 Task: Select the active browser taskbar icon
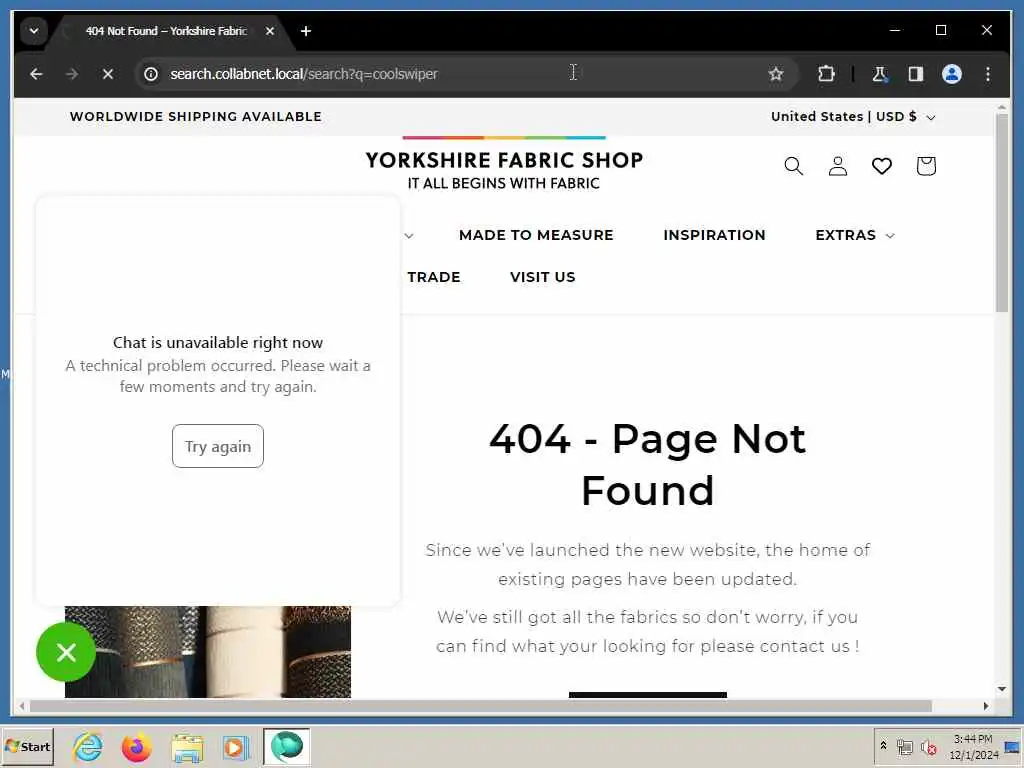coord(287,746)
